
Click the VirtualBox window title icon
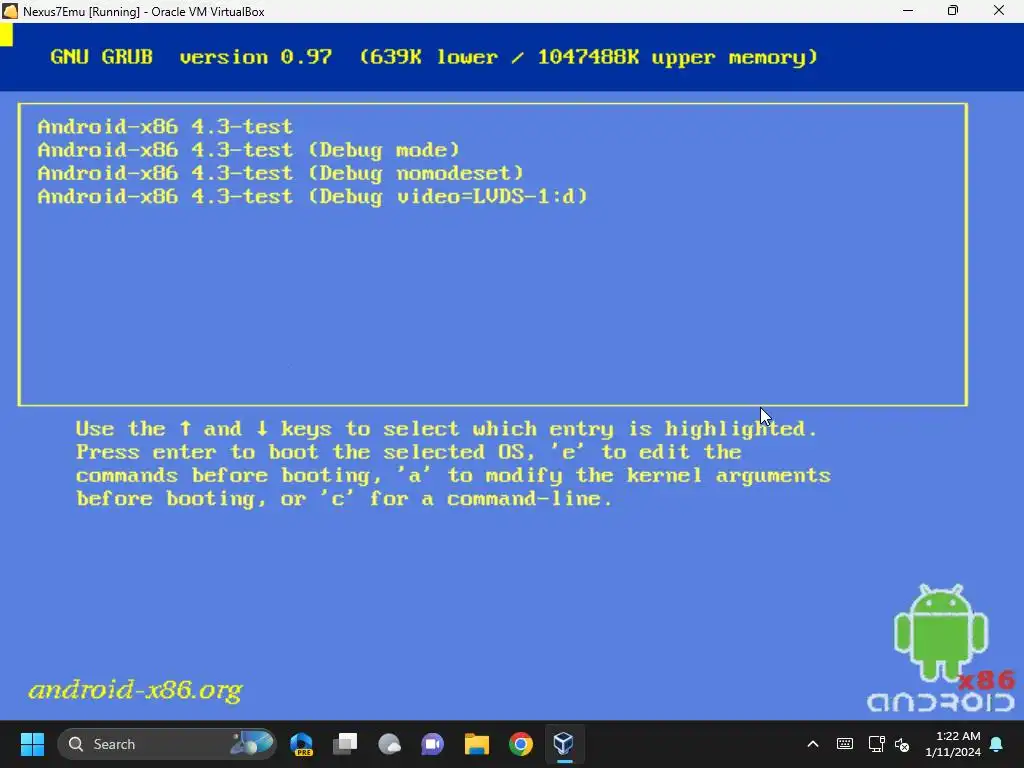(x=10, y=11)
